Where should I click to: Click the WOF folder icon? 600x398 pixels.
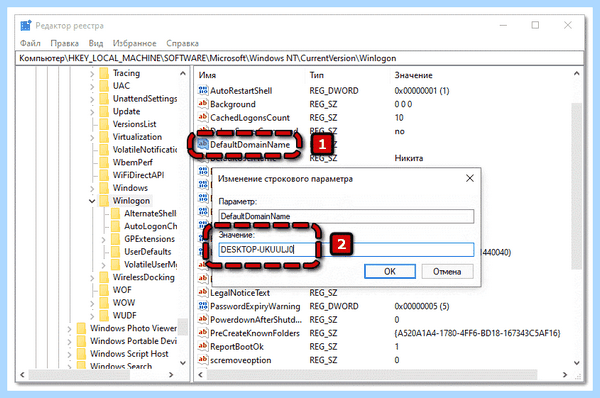pos(104,290)
